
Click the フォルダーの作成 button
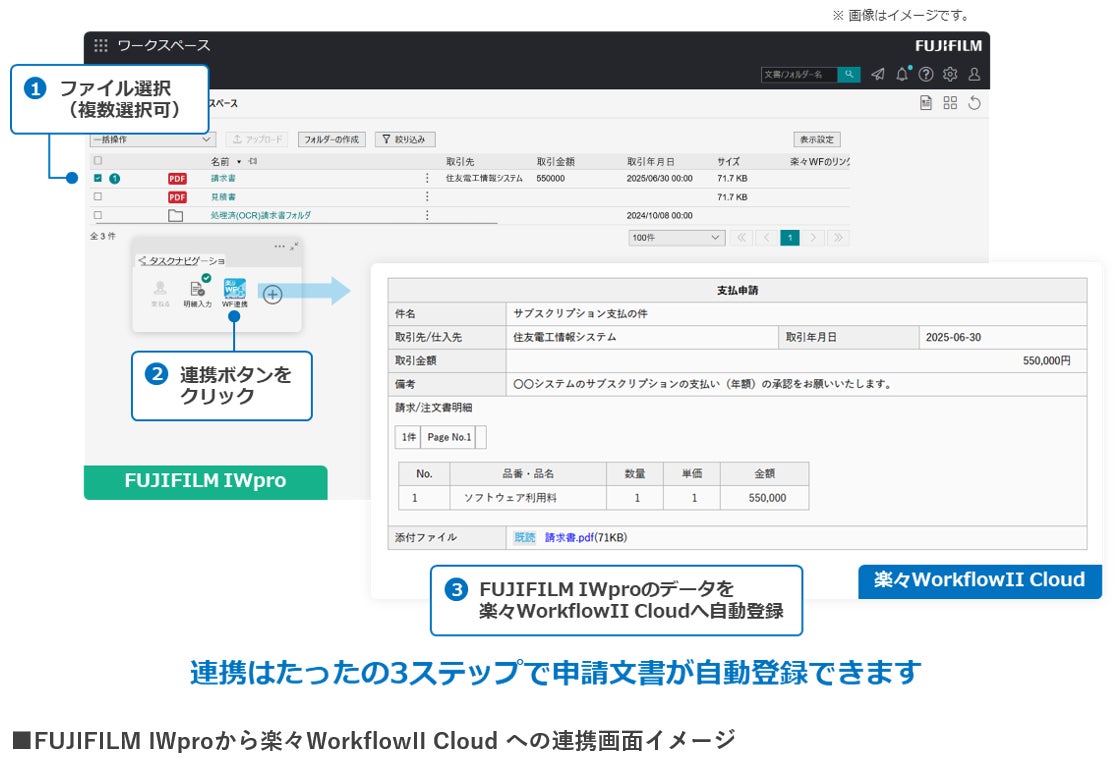click(x=332, y=139)
